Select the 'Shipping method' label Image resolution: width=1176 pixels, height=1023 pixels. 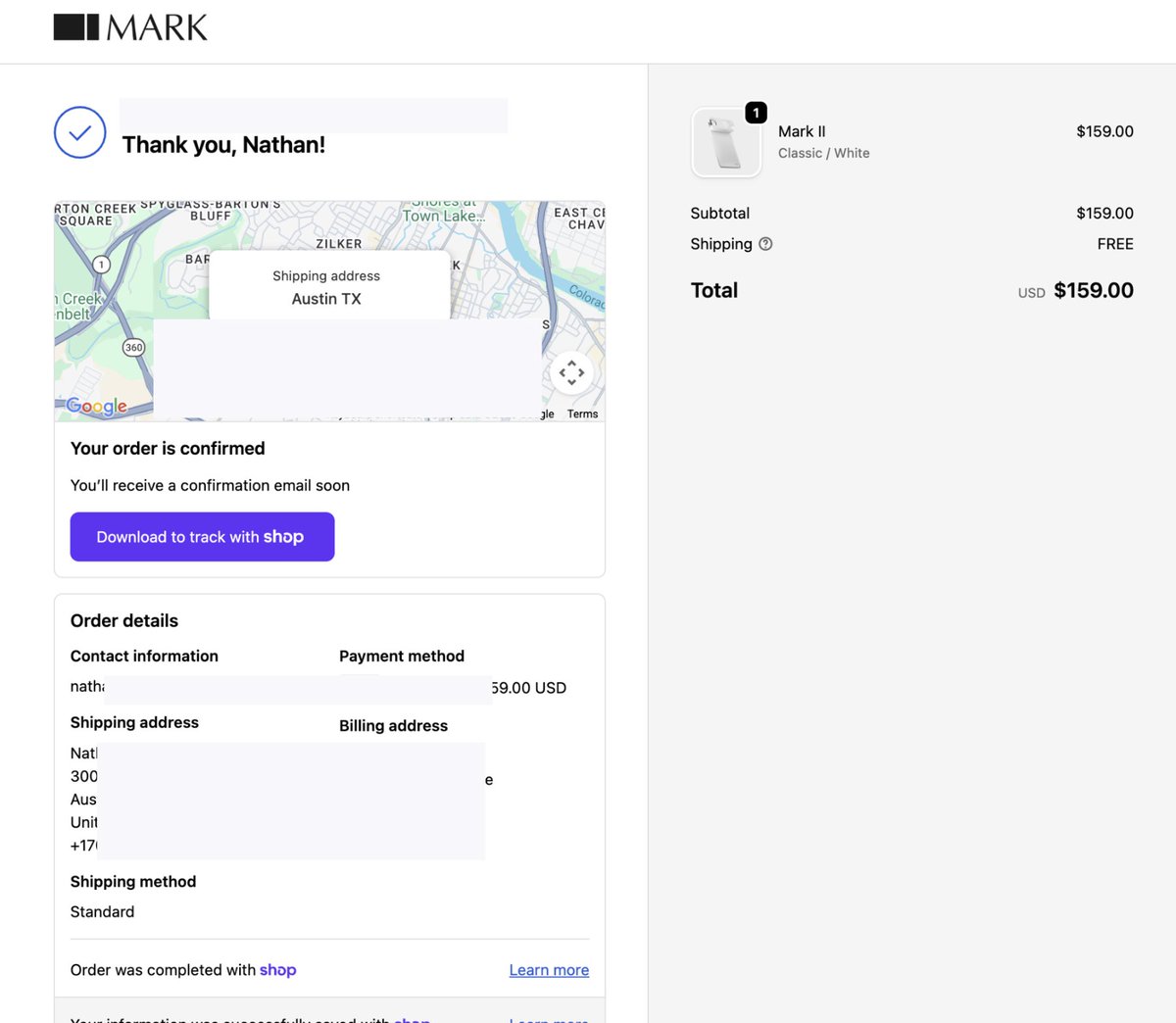[133, 882]
